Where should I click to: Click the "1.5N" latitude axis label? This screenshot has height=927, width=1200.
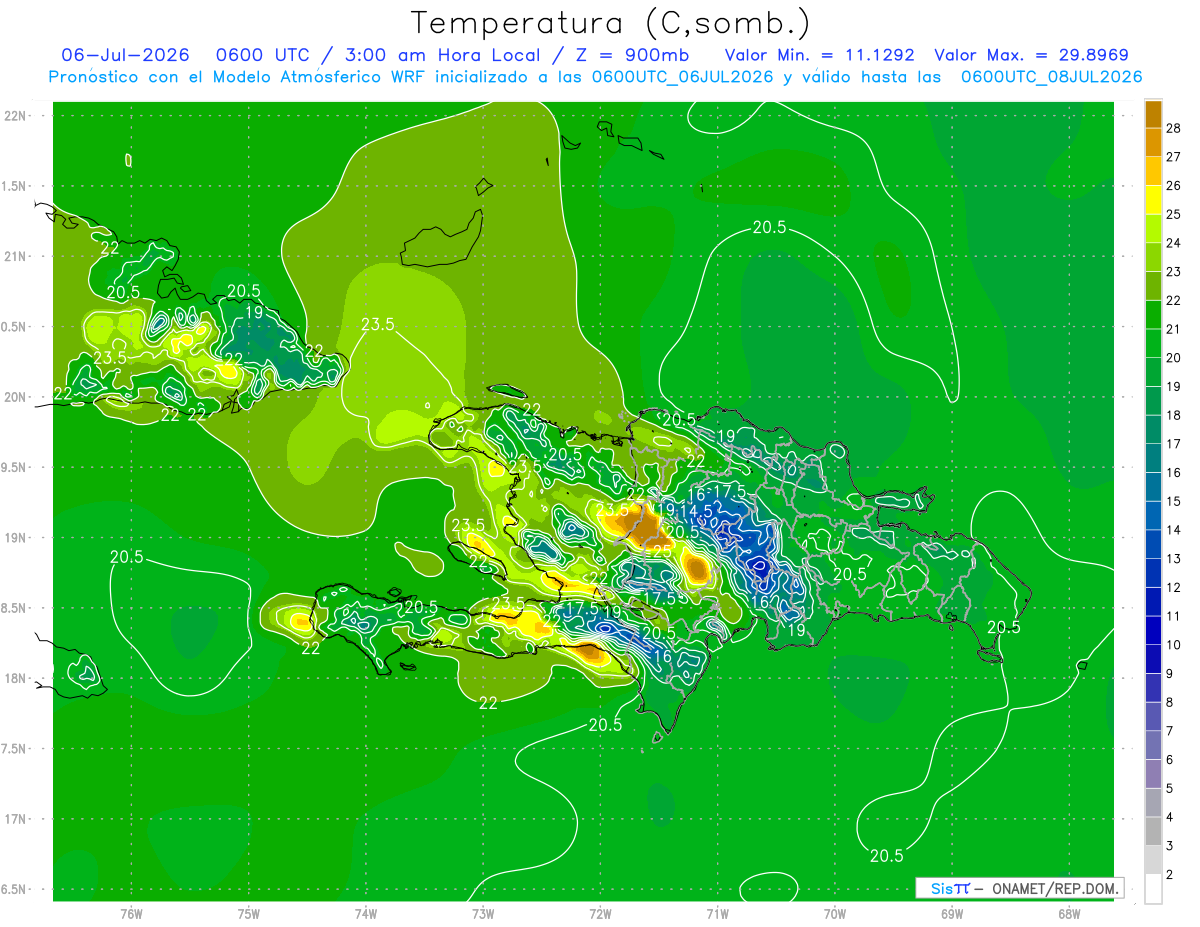pyautogui.click(x=16, y=186)
